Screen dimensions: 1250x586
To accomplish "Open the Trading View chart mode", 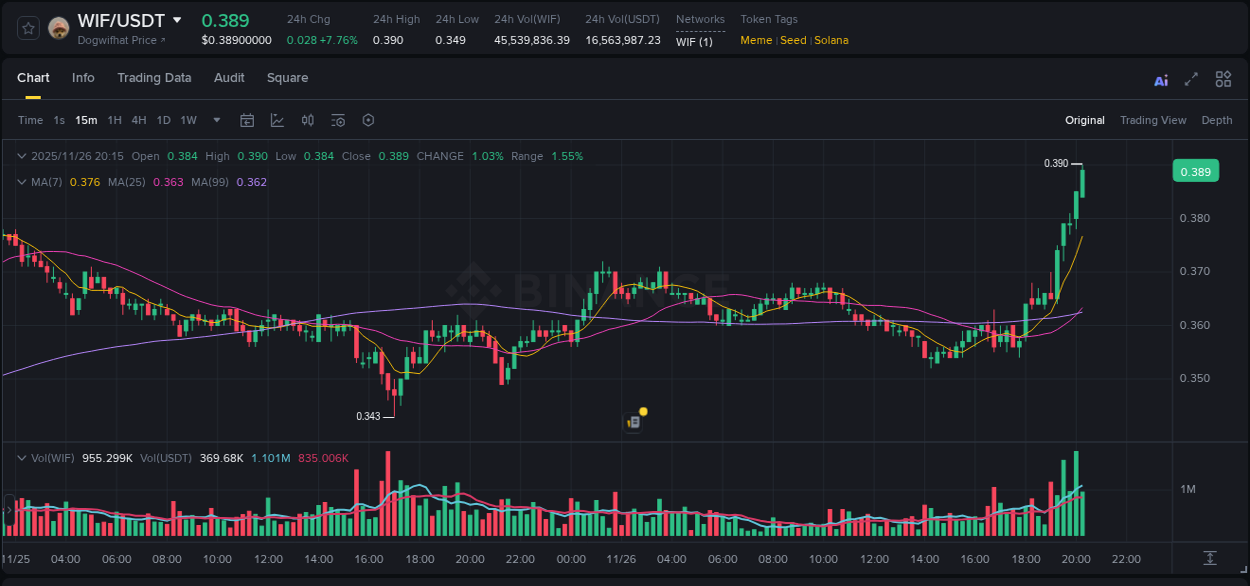I will coord(1153,120).
